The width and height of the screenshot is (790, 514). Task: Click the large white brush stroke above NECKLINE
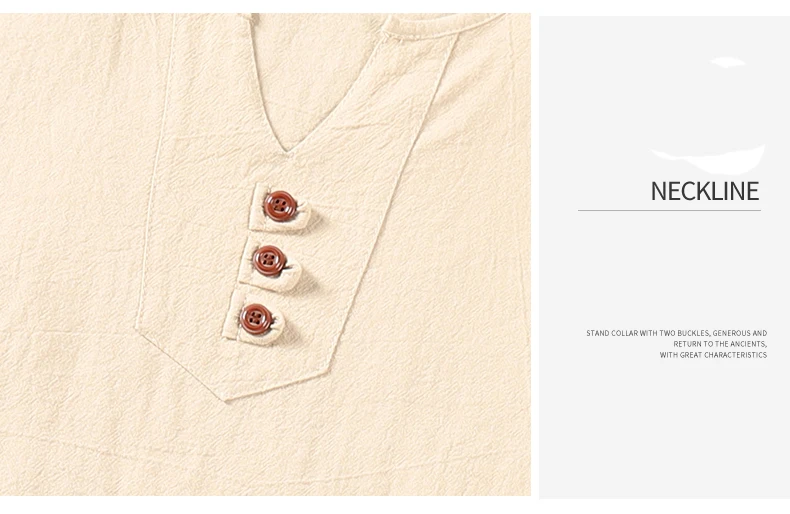point(709,158)
